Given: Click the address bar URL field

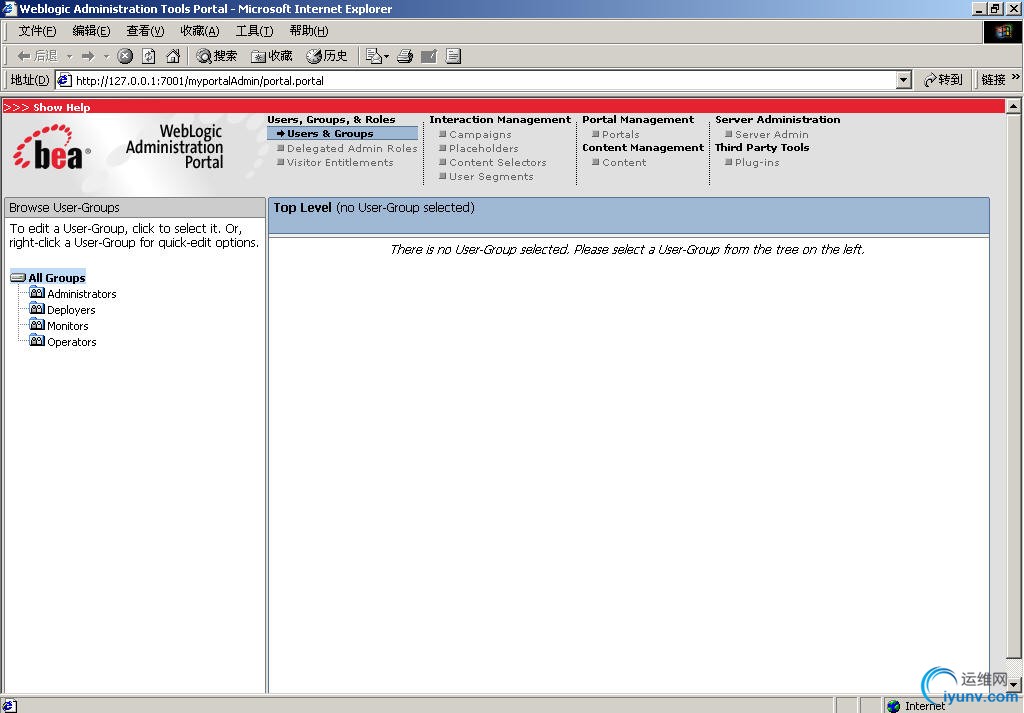Looking at the screenshot, I should click(x=484, y=80).
